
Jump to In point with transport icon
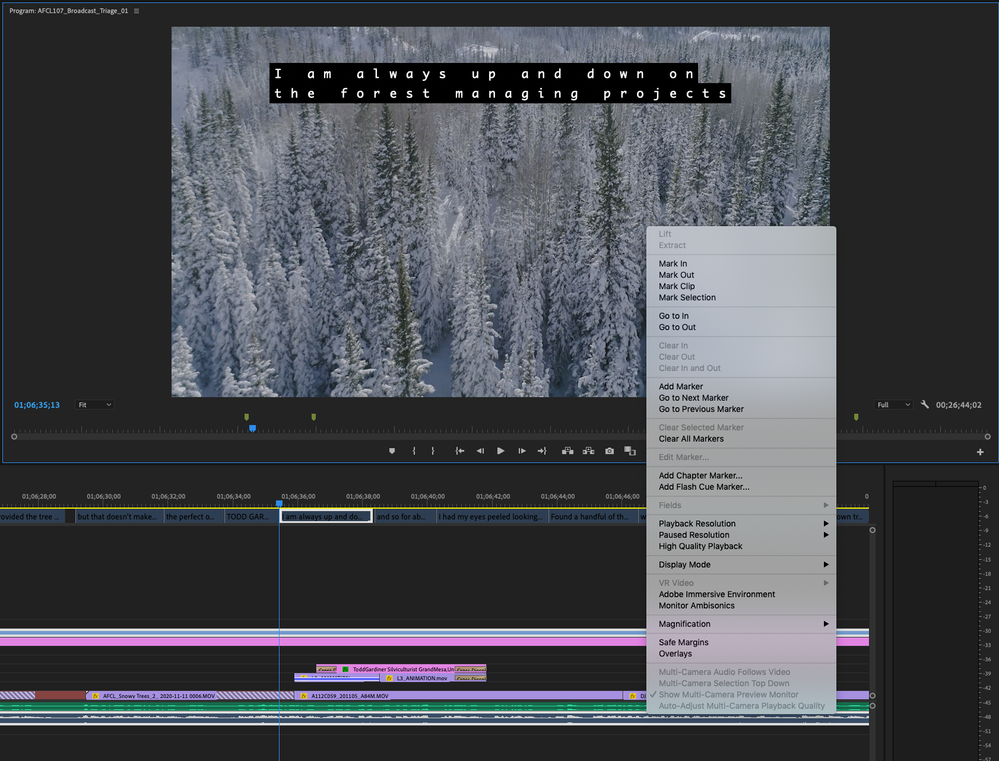click(x=459, y=451)
